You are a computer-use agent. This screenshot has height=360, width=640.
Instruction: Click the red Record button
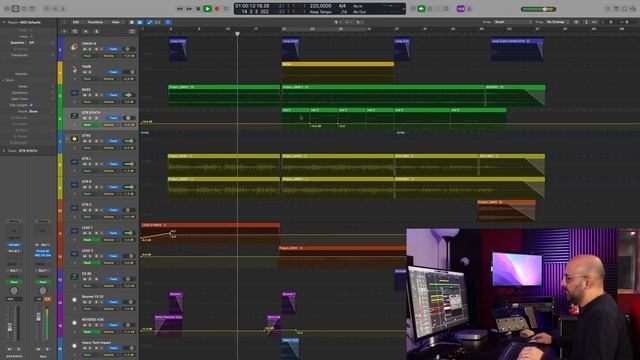coord(217,9)
